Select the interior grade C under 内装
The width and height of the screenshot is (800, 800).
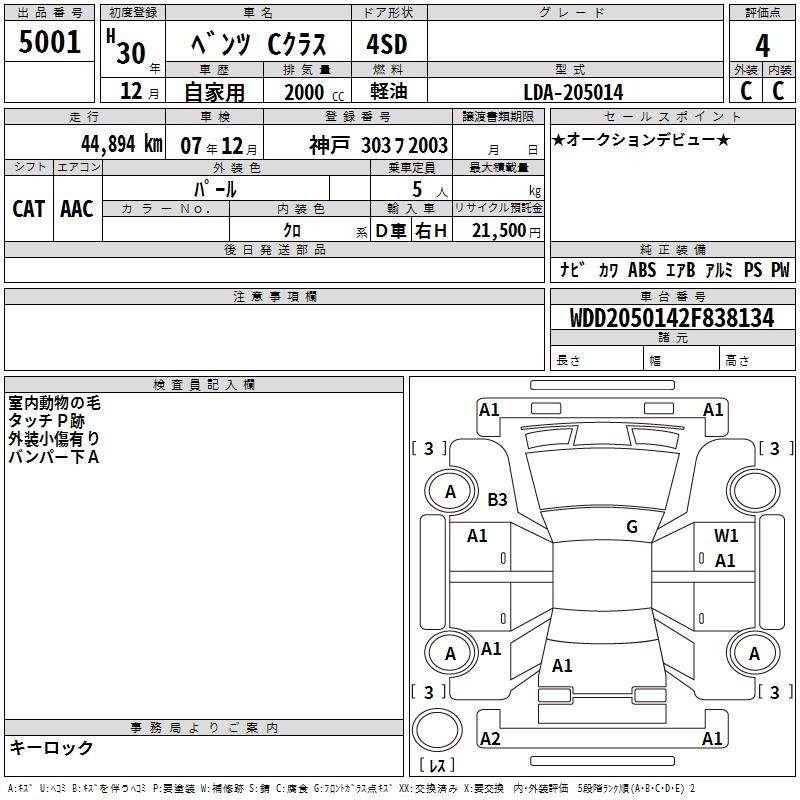coord(778,91)
